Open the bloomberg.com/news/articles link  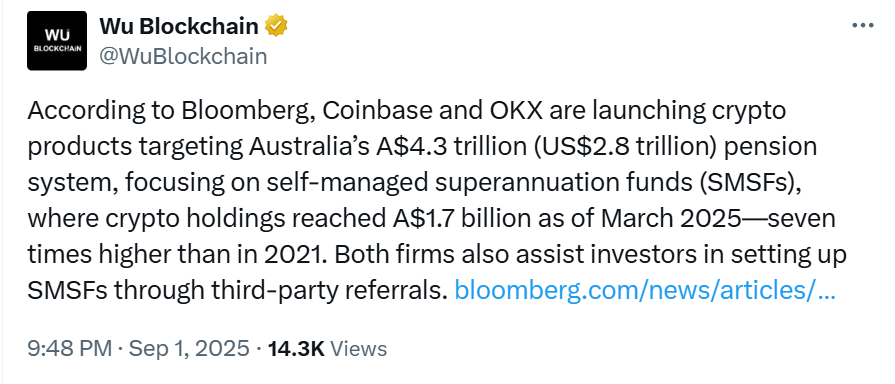pos(645,290)
